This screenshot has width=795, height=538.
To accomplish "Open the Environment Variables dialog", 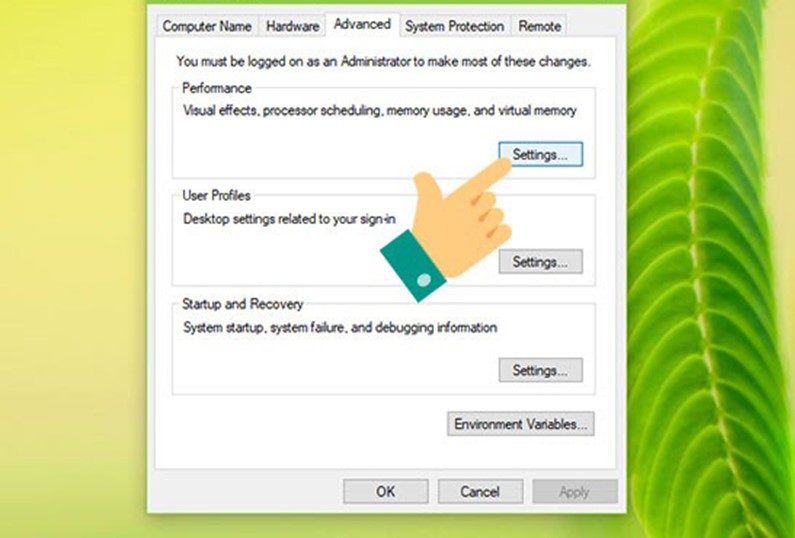I will pyautogui.click(x=521, y=424).
